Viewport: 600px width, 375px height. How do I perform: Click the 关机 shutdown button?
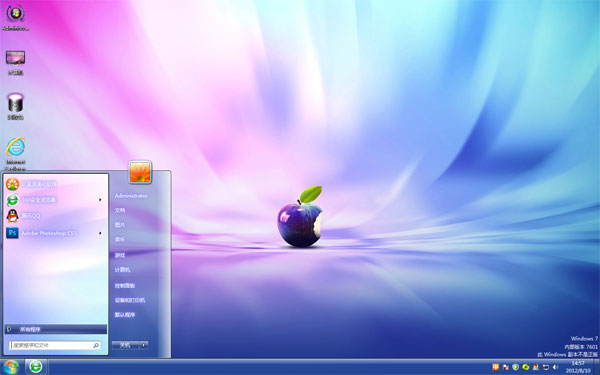point(126,345)
